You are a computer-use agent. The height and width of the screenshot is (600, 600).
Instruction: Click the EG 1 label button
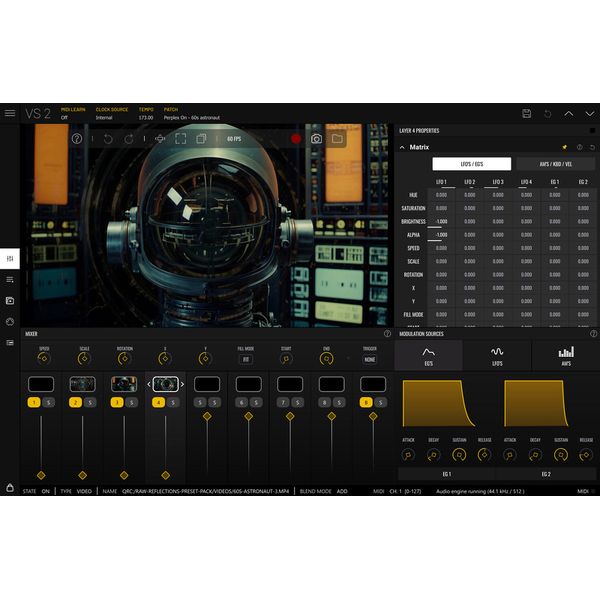click(447, 474)
